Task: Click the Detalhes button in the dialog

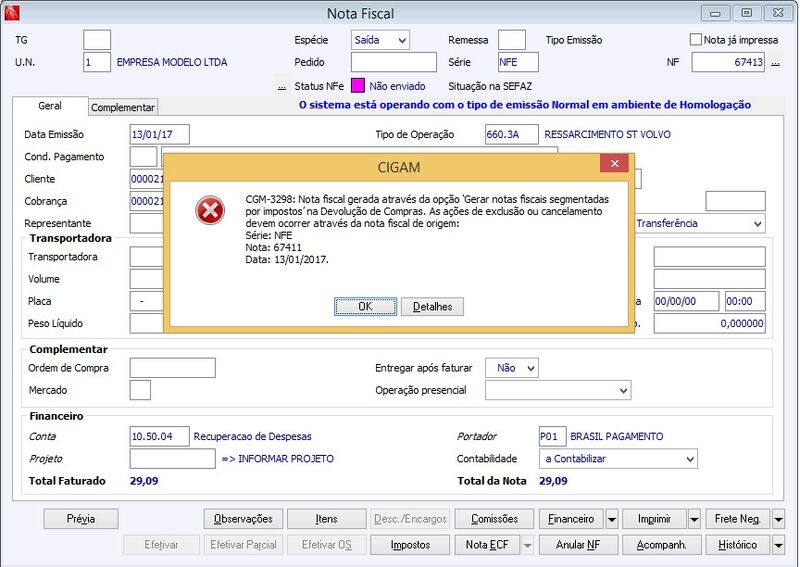Action: point(432,306)
